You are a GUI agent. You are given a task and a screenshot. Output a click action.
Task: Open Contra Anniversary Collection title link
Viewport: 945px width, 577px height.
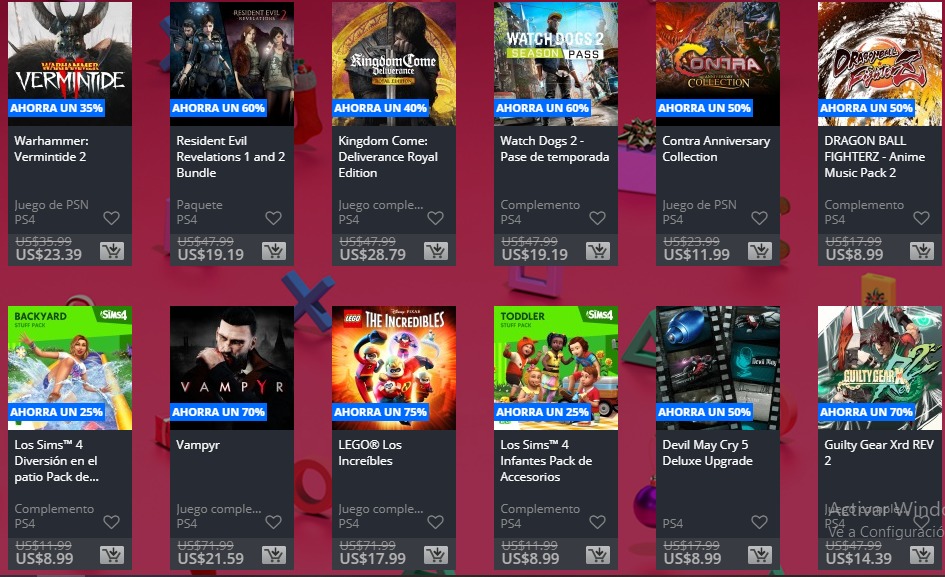click(716, 149)
